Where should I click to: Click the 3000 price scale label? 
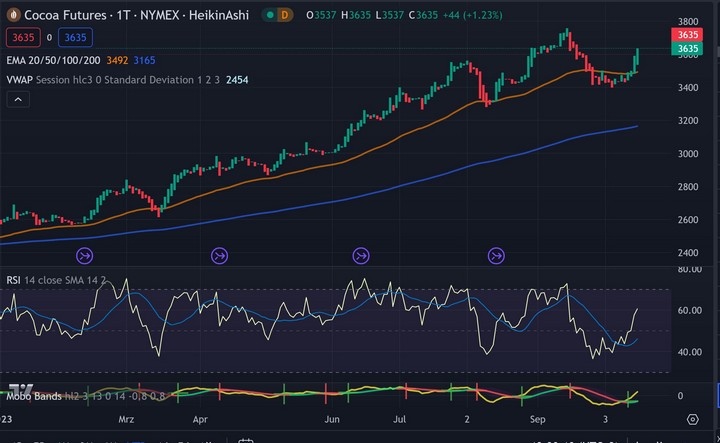[x=688, y=154]
